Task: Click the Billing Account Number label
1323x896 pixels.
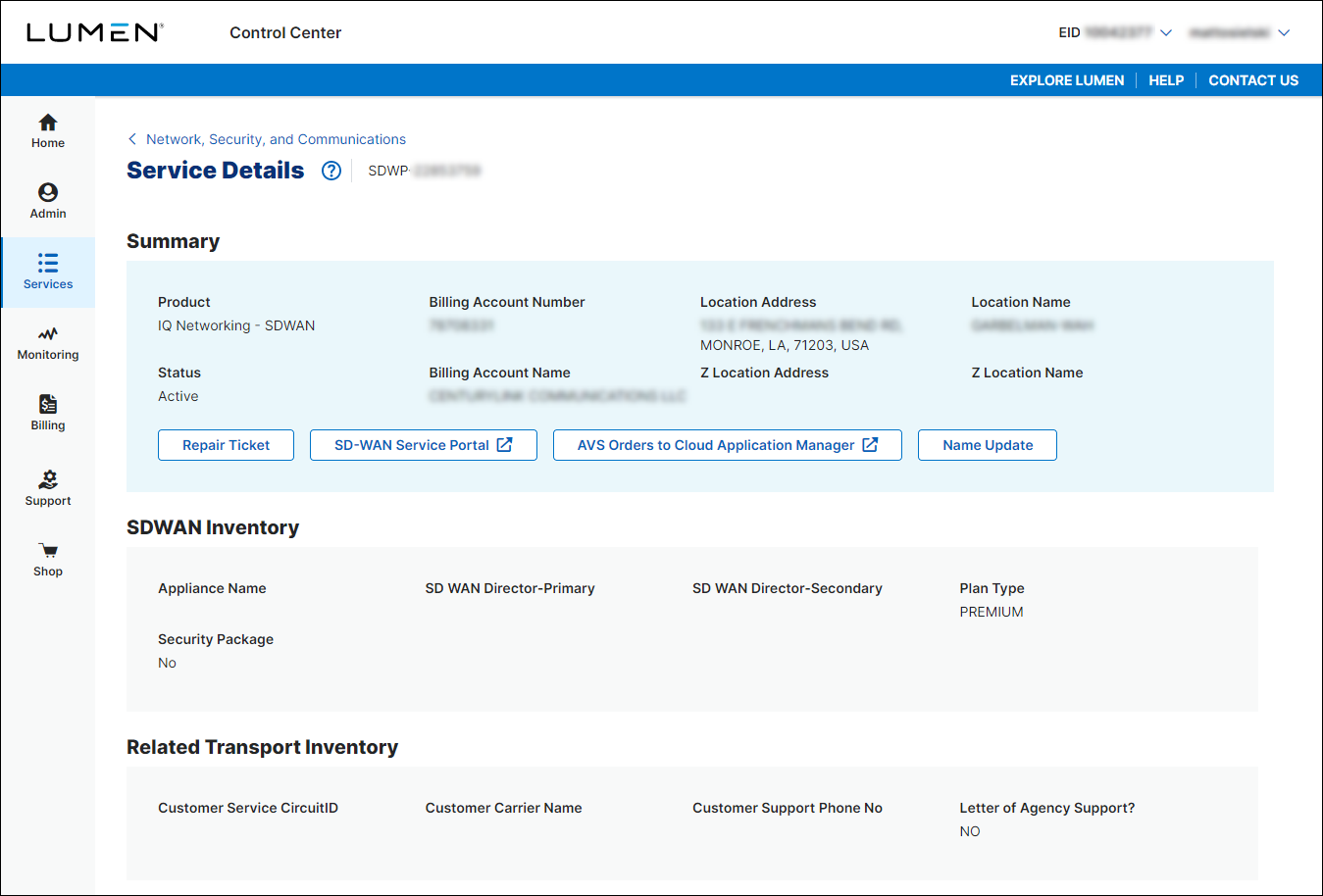Action: (507, 302)
